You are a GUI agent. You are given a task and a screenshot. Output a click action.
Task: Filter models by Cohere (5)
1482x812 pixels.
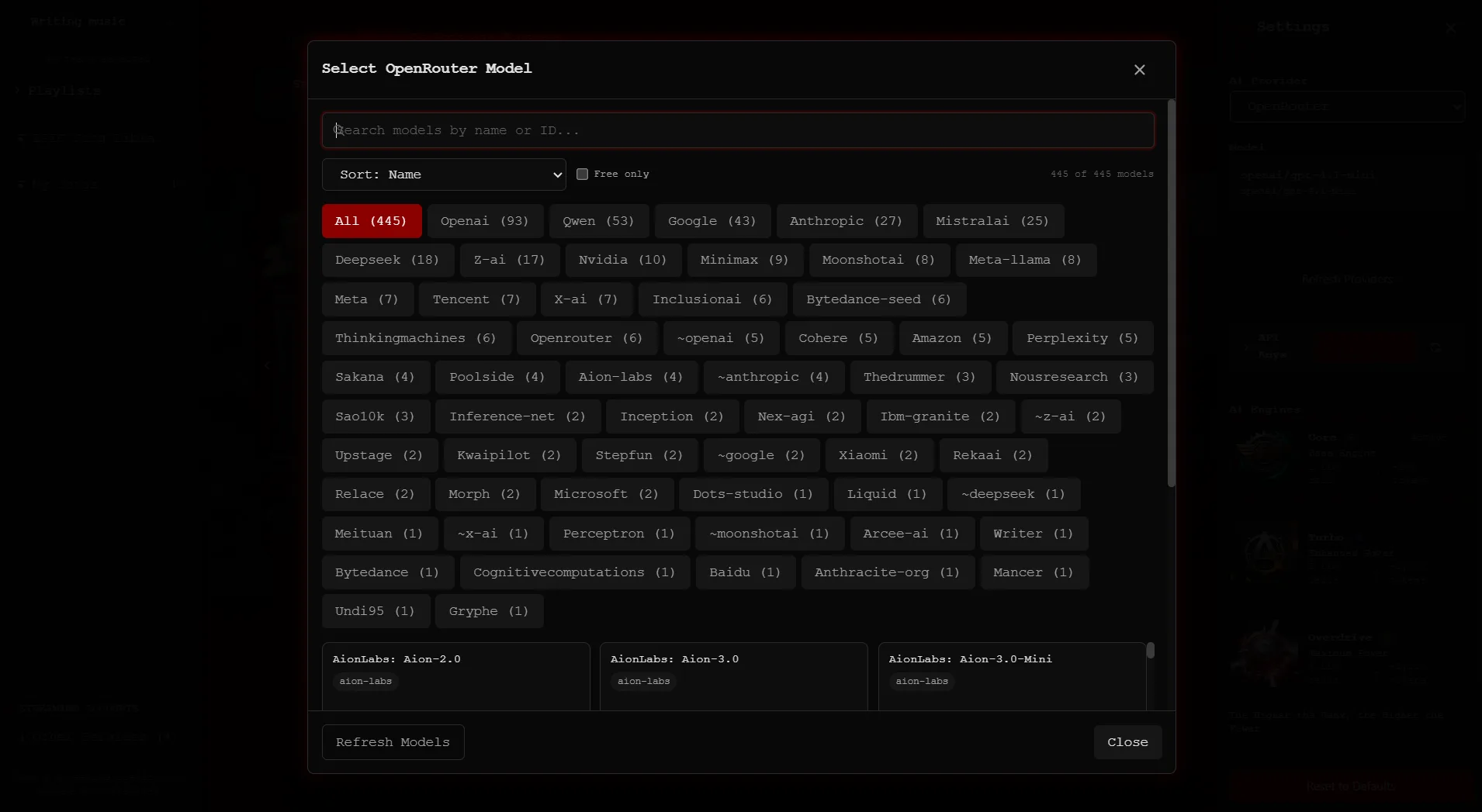click(839, 338)
